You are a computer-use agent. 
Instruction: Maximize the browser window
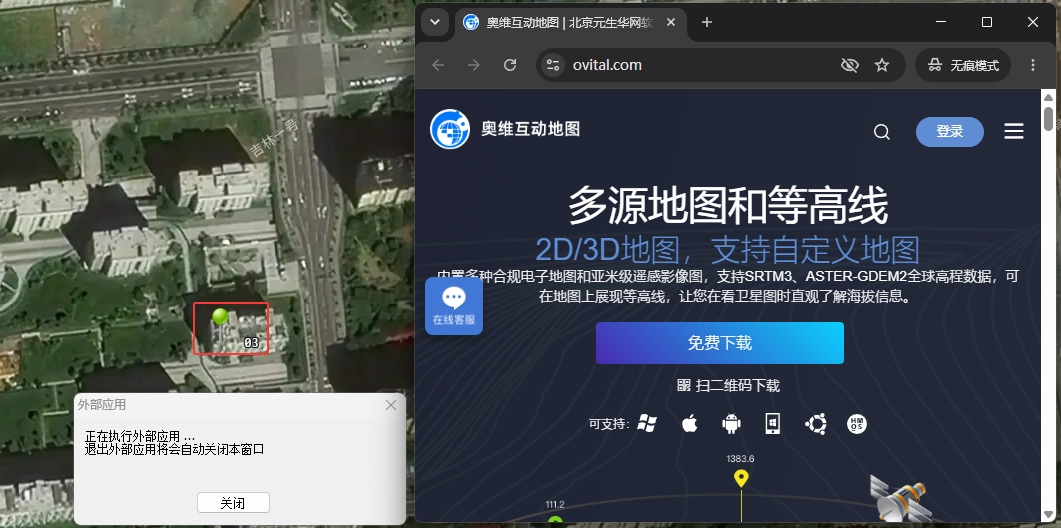tap(987, 22)
